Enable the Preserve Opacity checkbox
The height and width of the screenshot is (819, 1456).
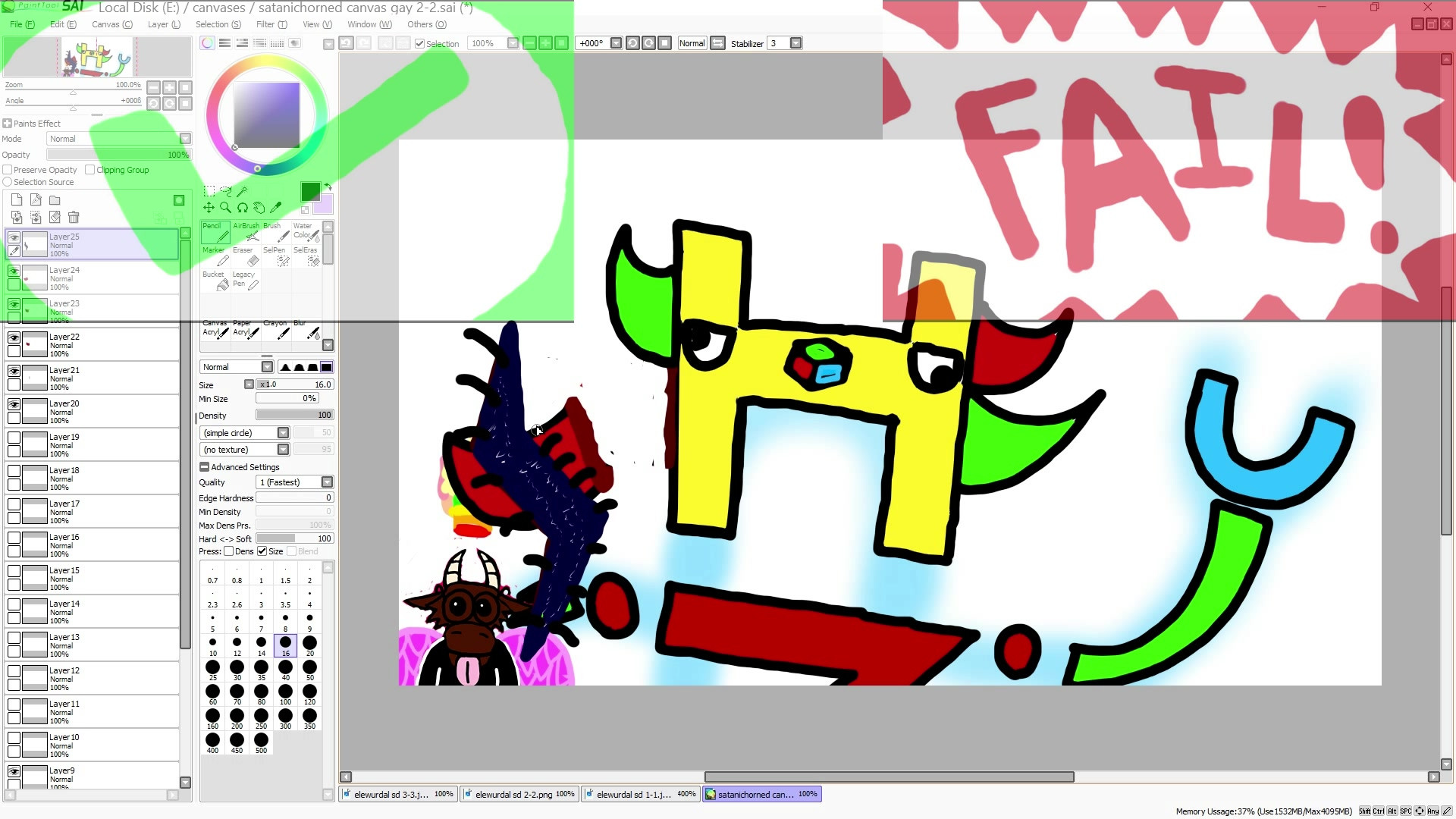click(8, 170)
